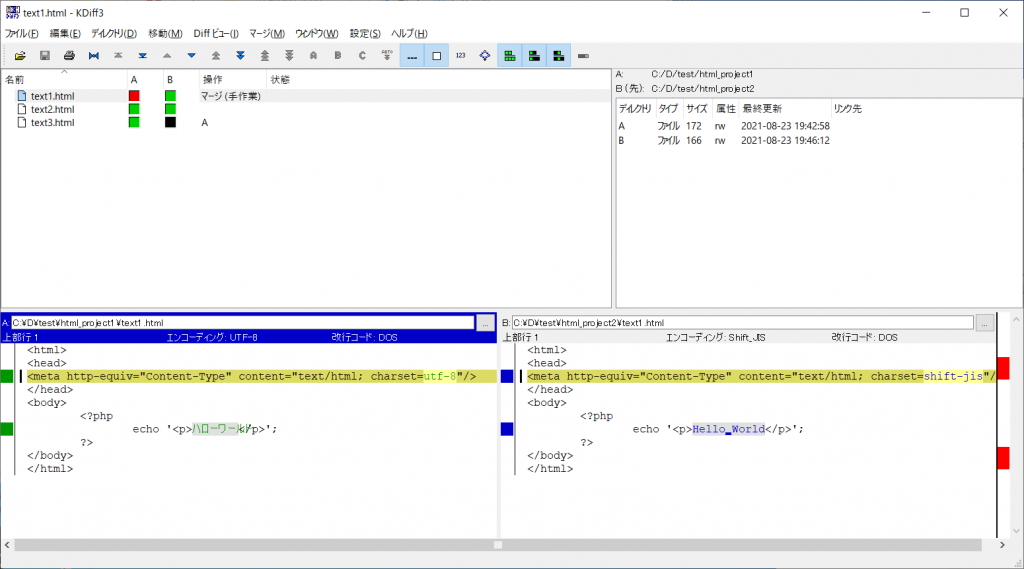Click red status square for text1.html
This screenshot has width=1024, height=569.
134,96
